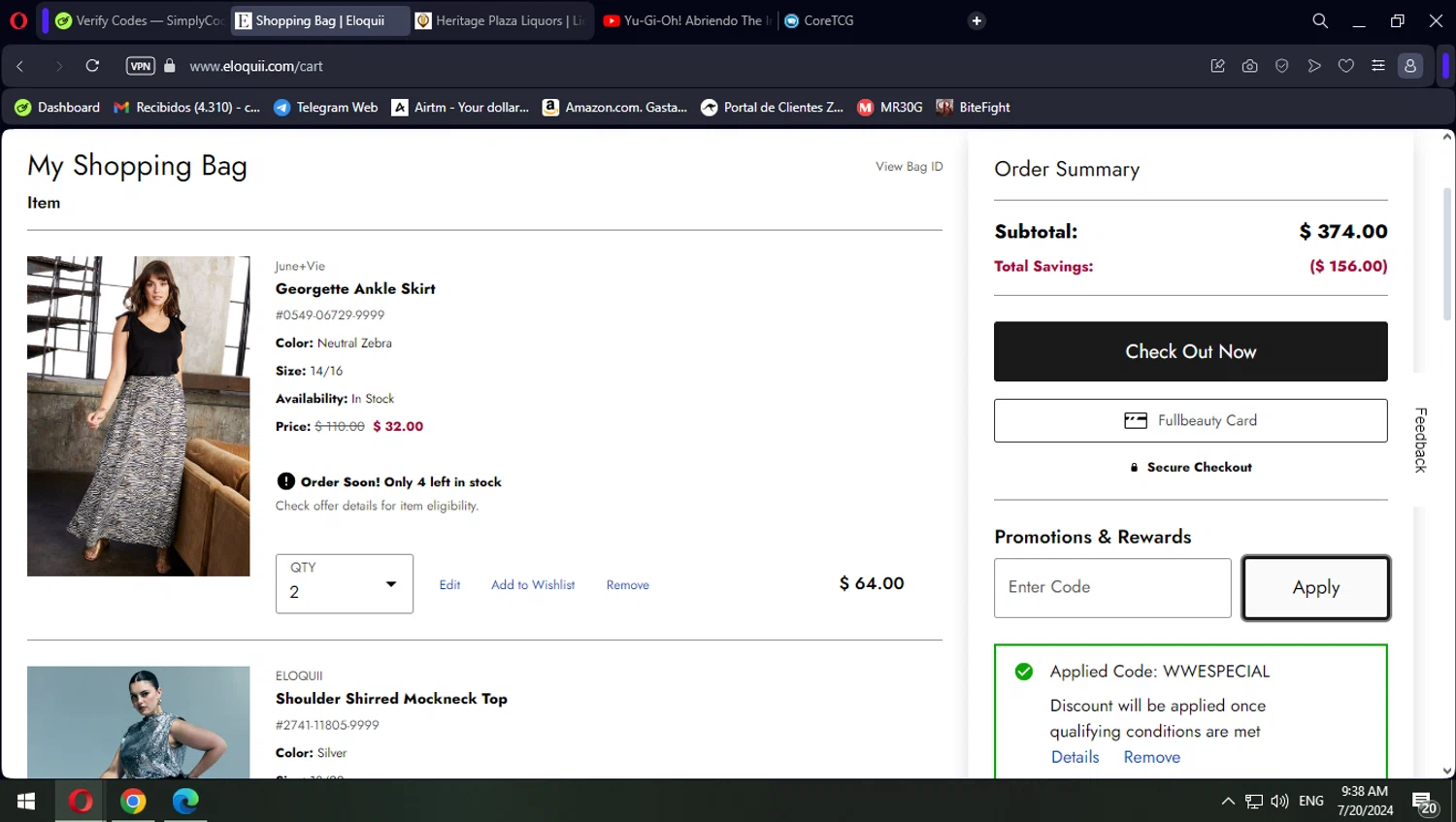The width and height of the screenshot is (1456, 822).
Task: Open Georgette Ankle Skirt product image
Action: click(x=139, y=416)
